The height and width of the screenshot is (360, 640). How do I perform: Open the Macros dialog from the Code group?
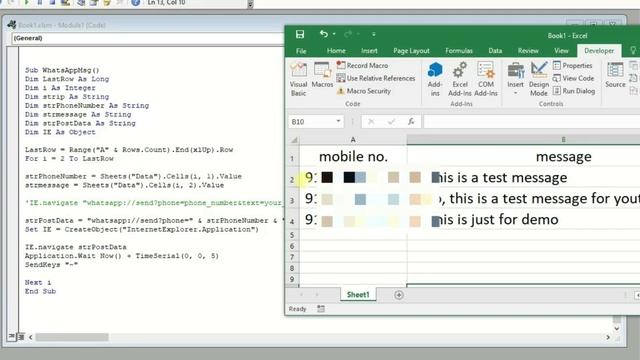pos(322,75)
